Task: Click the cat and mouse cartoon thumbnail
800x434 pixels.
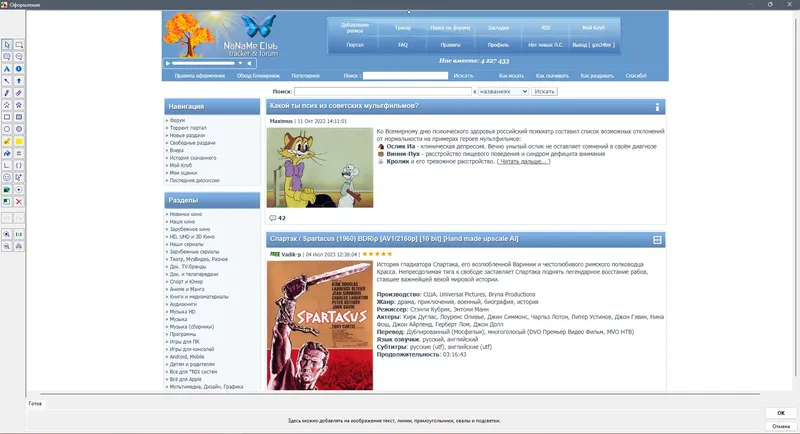Action: (x=320, y=167)
